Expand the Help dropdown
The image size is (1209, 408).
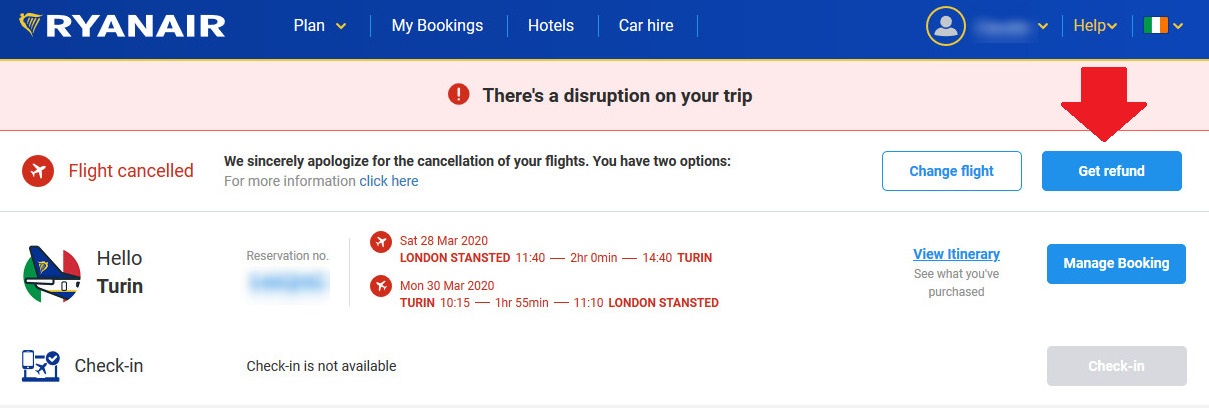(1095, 26)
